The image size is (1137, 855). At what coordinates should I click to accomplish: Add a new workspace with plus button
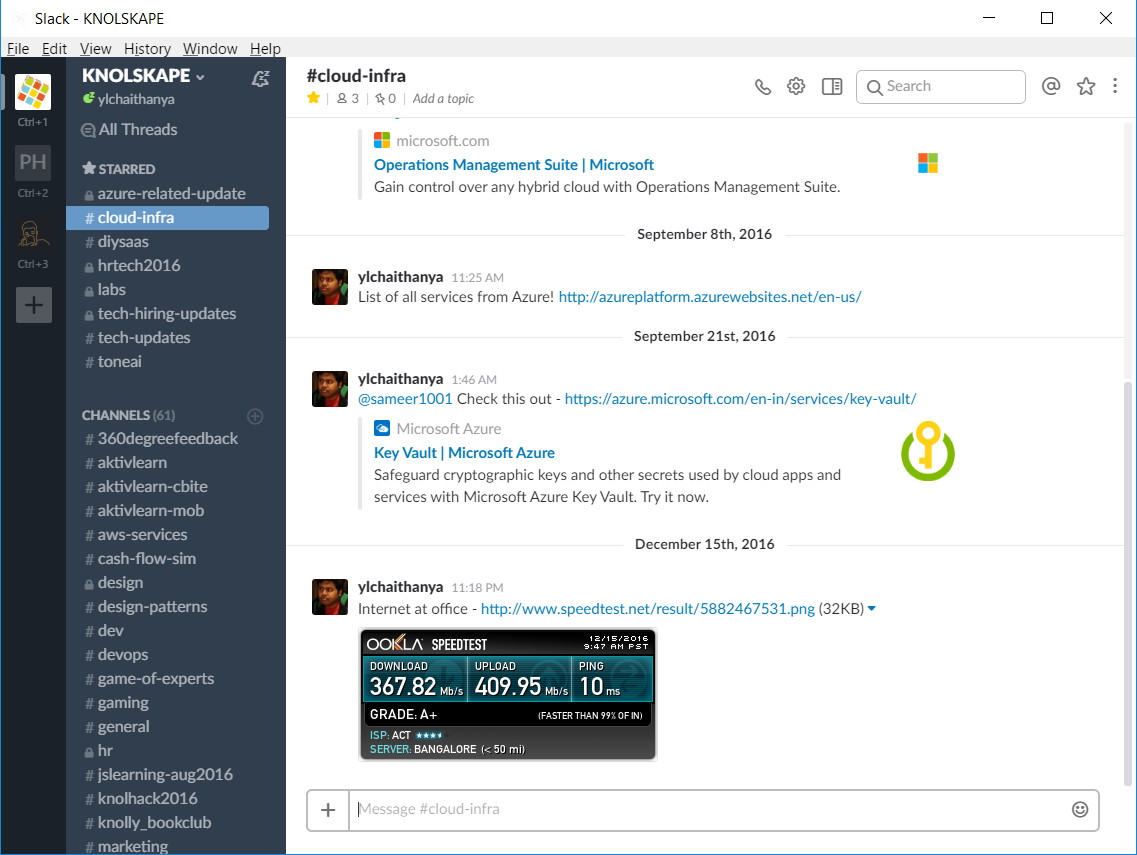(x=34, y=305)
